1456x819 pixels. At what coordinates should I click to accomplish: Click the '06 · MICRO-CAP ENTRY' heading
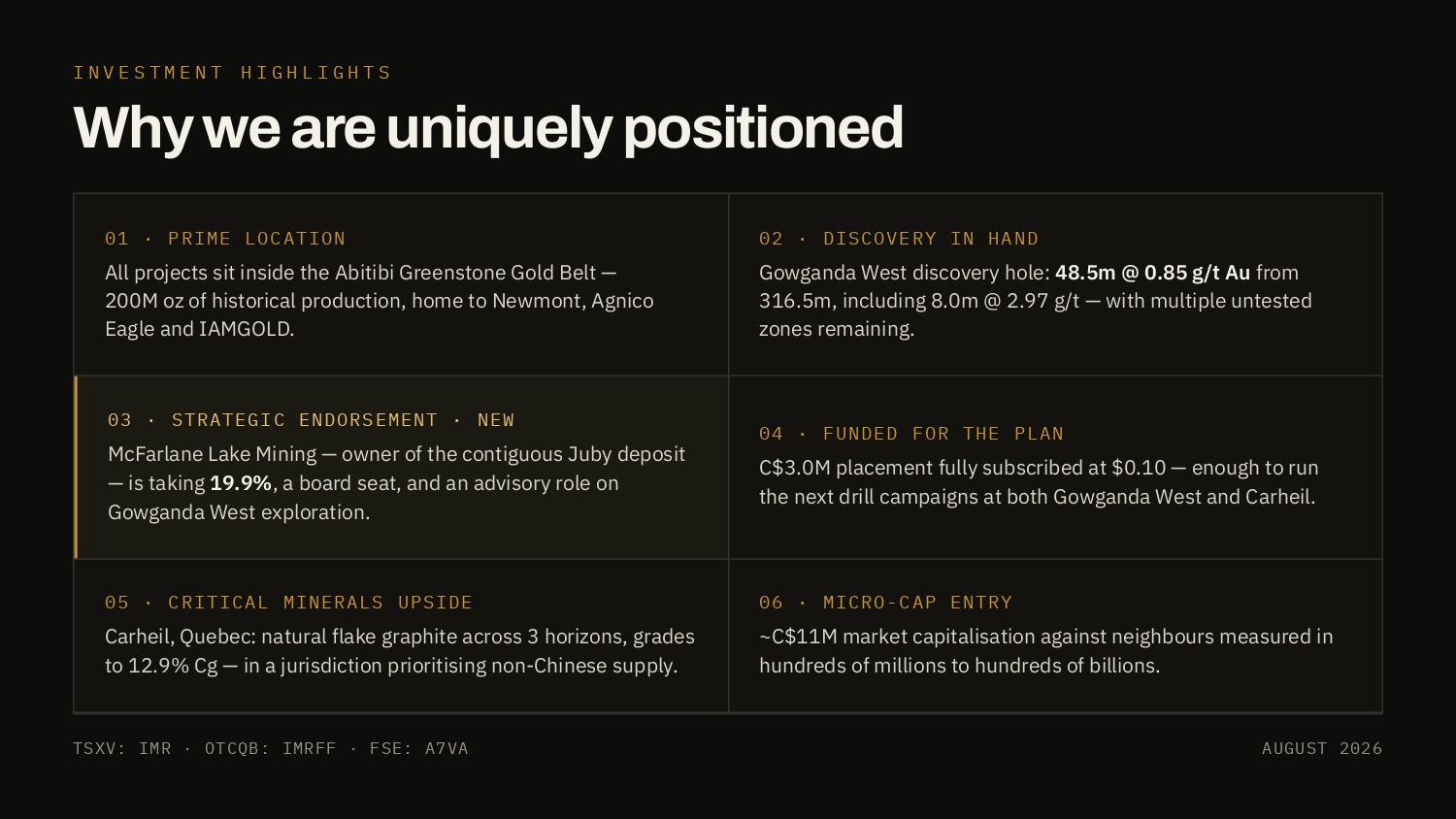pyautogui.click(x=885, y=603)
